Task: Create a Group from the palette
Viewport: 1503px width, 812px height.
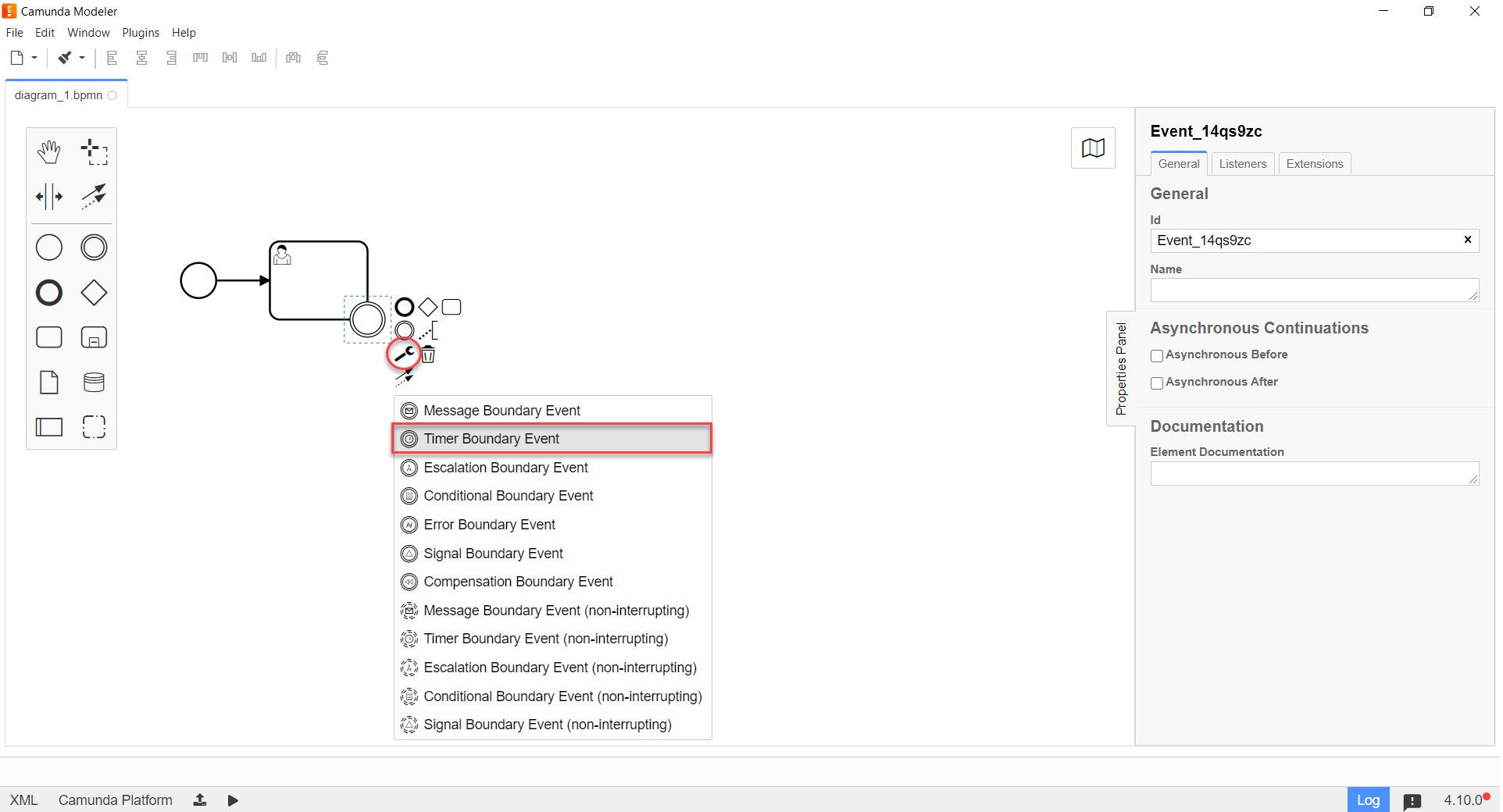Action: (94, 427)
